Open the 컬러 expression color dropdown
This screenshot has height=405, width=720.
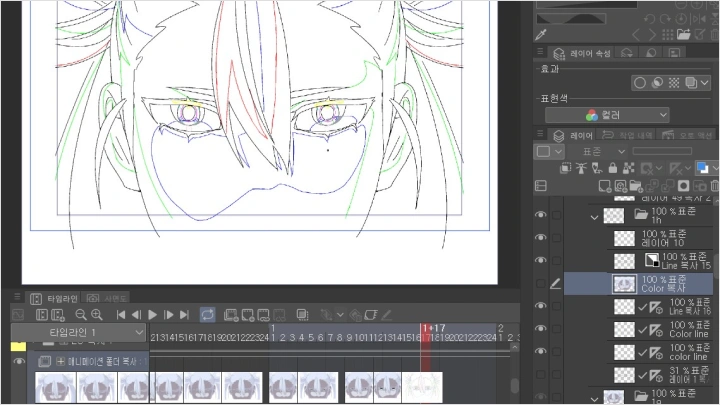pos(607,115)
